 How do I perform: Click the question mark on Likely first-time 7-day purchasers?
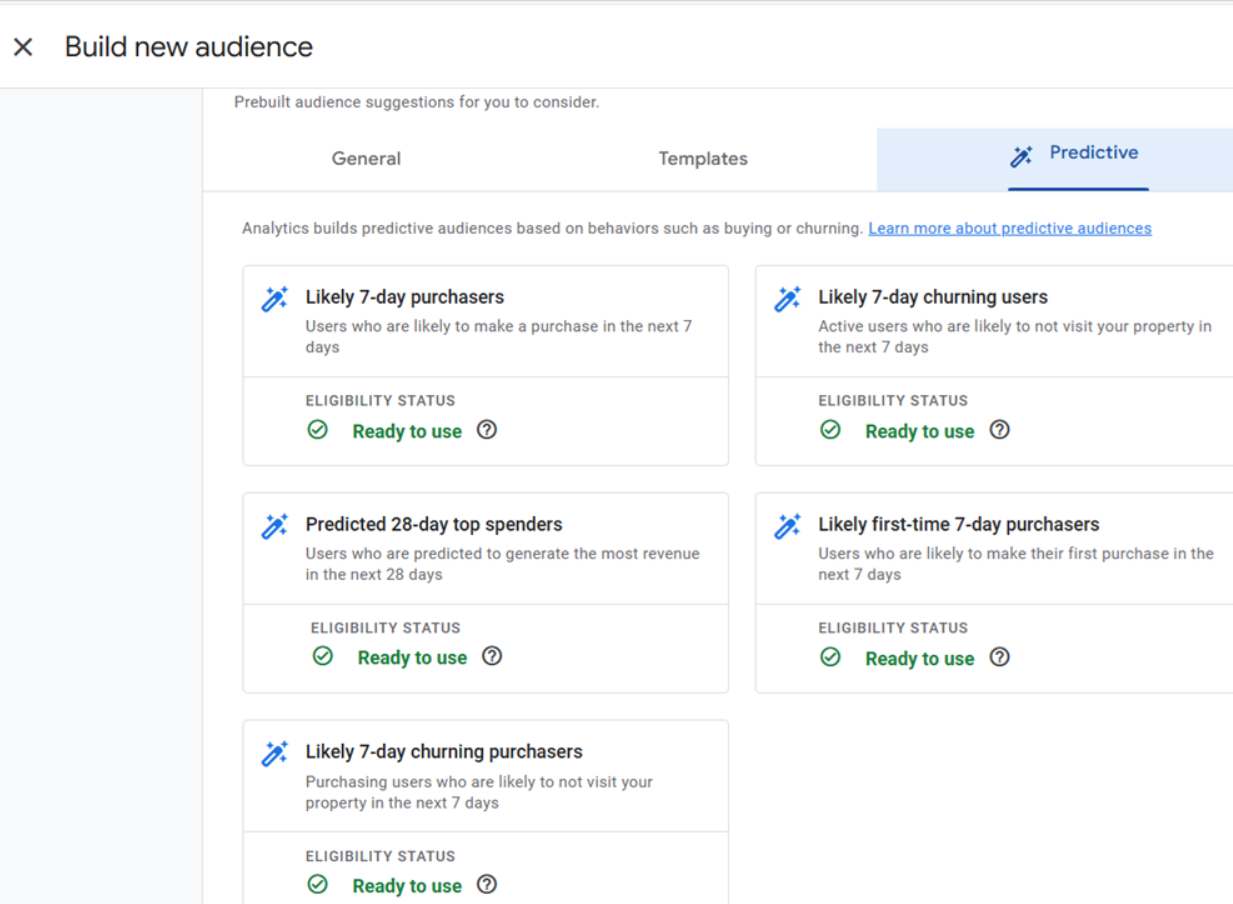[x=999, y=657]
